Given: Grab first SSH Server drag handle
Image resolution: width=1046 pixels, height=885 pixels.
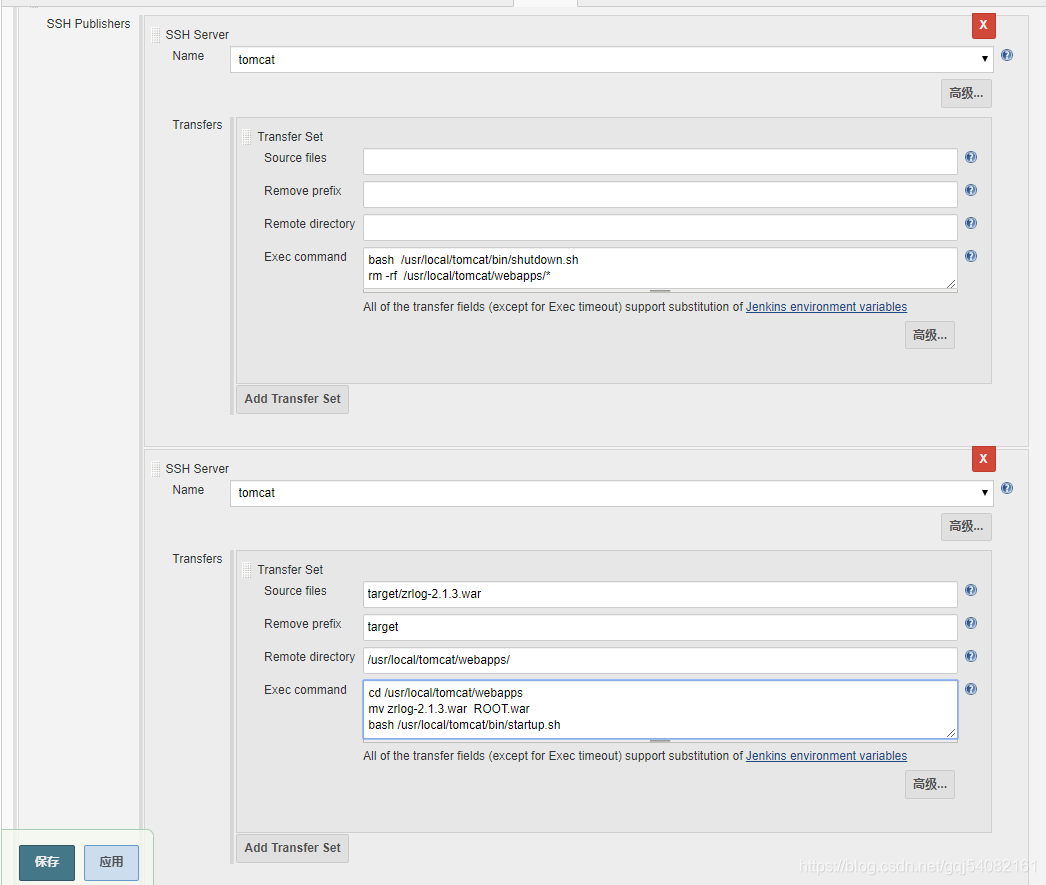Looking at the screenshot, I should point(155,35).
